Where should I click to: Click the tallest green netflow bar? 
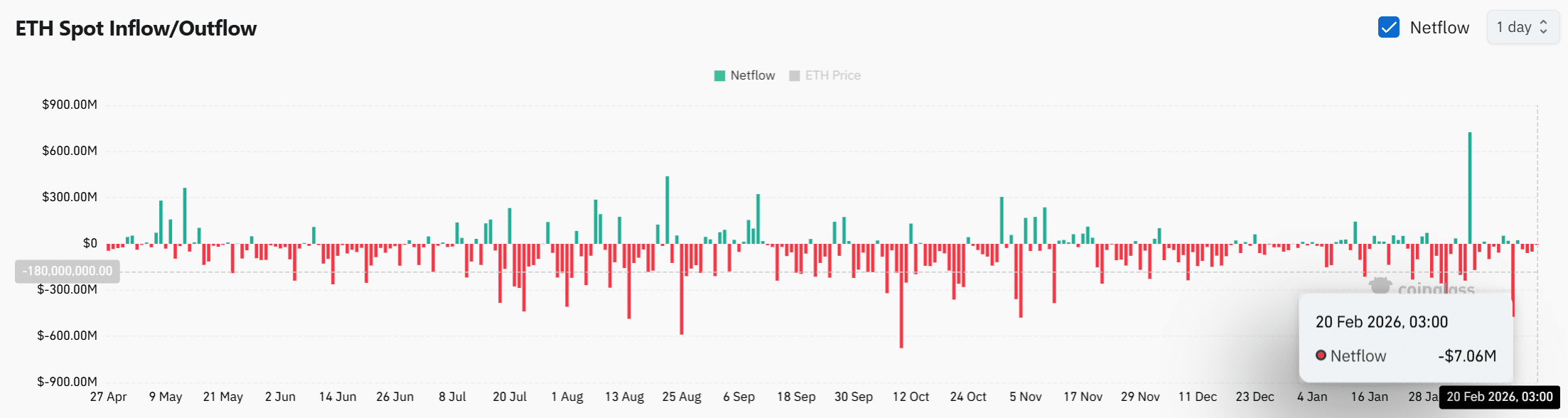[x=1469, y=188]
